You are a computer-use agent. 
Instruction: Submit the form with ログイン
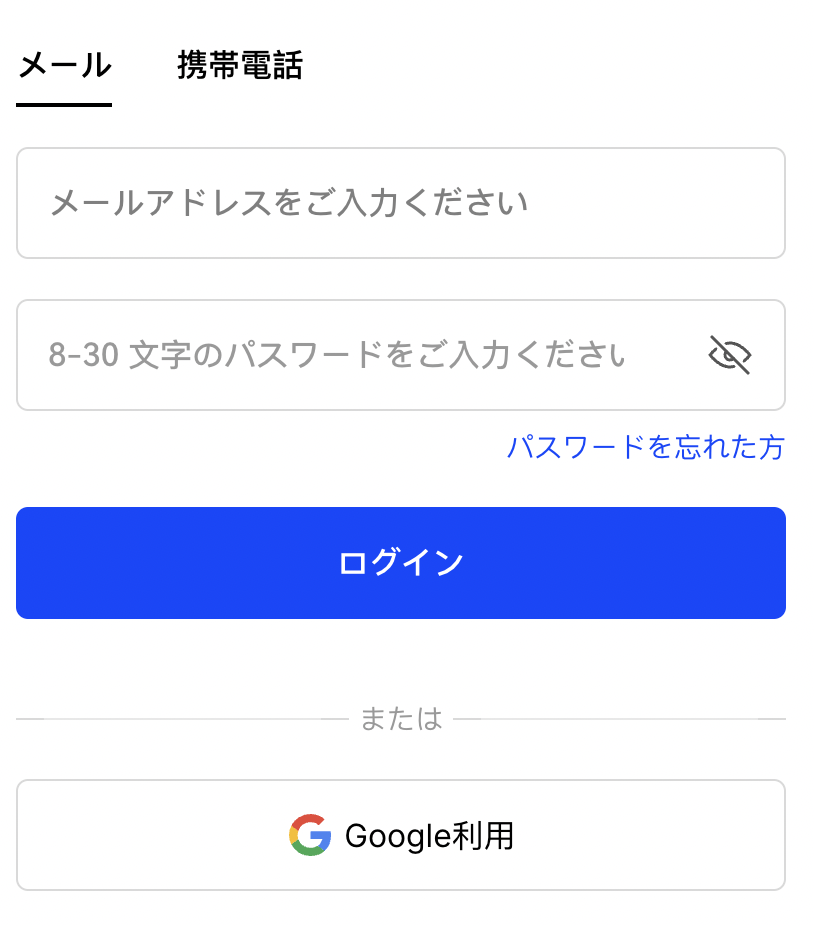401,563
